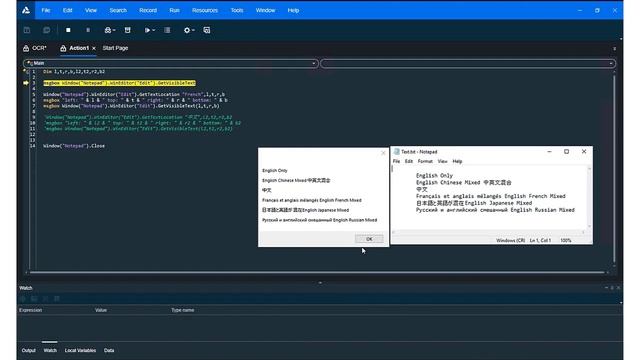Click the UFT application logo icon
Image resolution: width=640 pixels, height=360 pixels.
coord(26,10)
